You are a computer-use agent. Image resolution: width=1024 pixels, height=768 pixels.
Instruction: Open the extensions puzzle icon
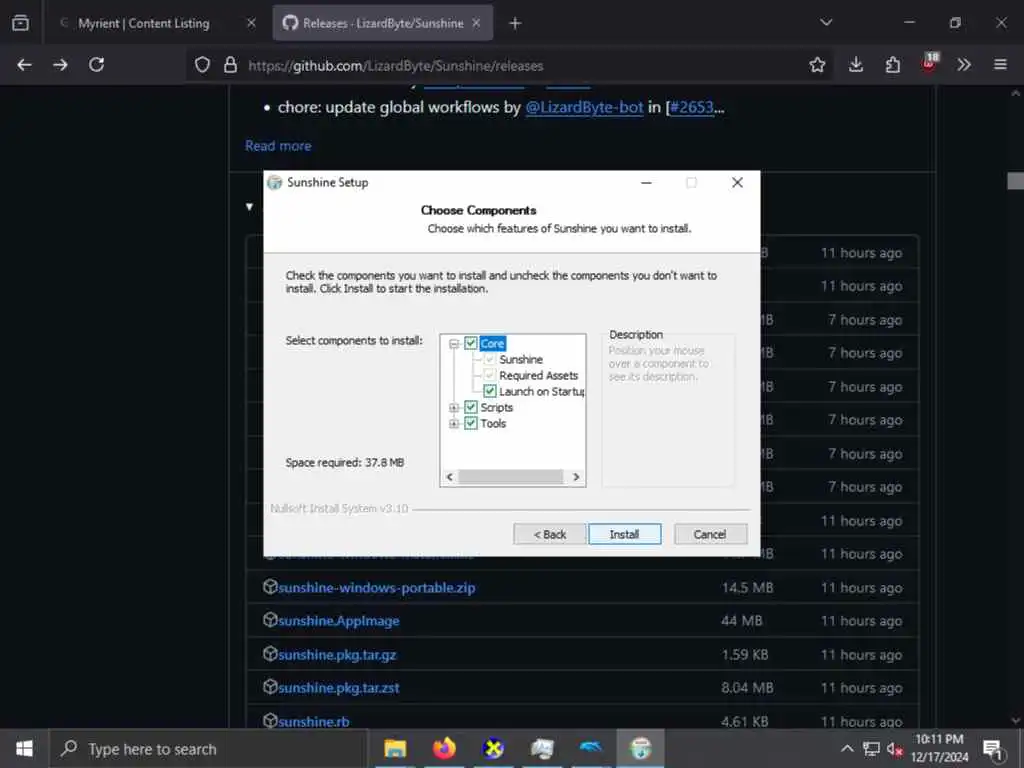[893, 65]
